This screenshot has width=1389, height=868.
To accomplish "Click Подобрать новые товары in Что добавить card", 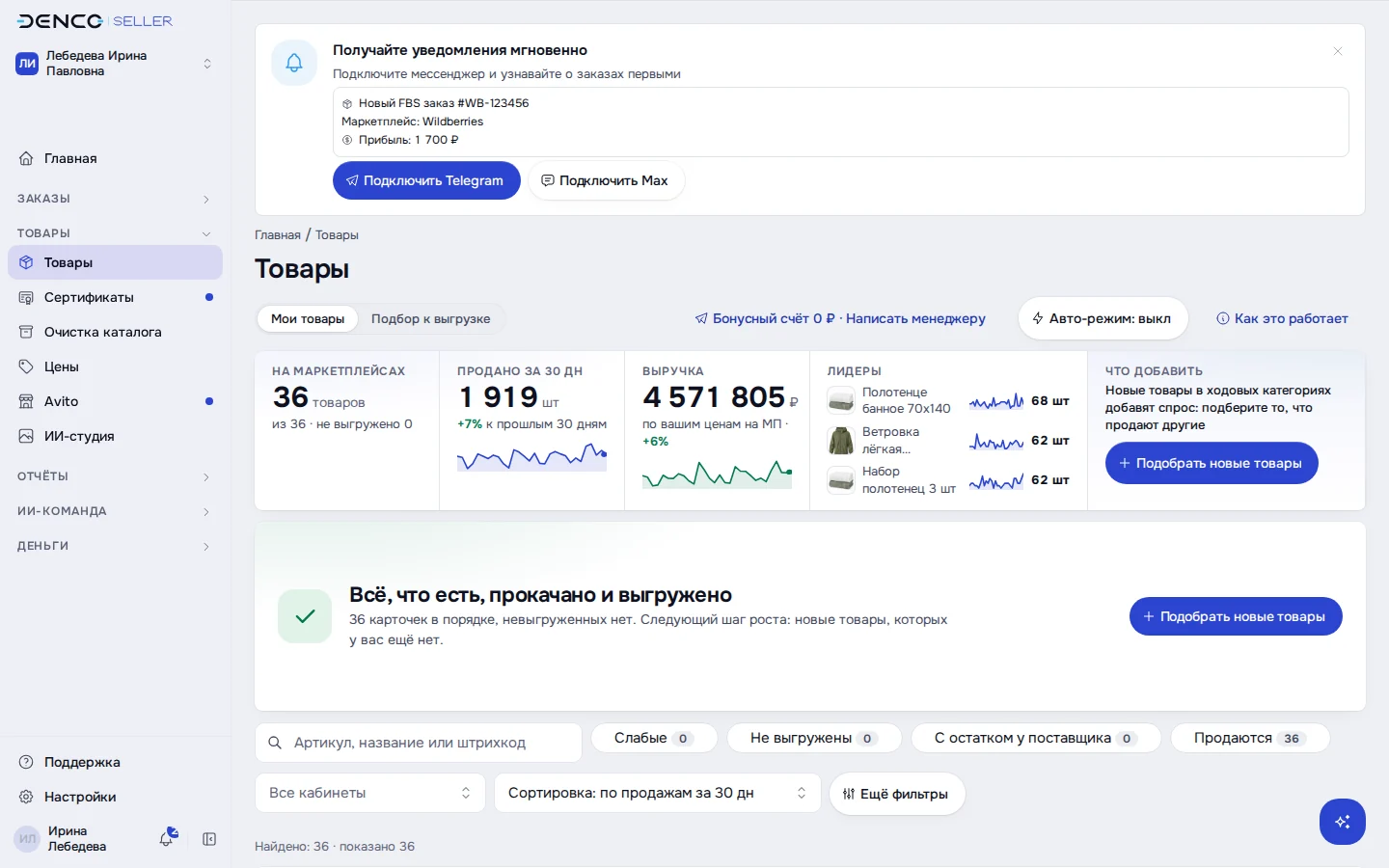I will tap(1212, 463).
